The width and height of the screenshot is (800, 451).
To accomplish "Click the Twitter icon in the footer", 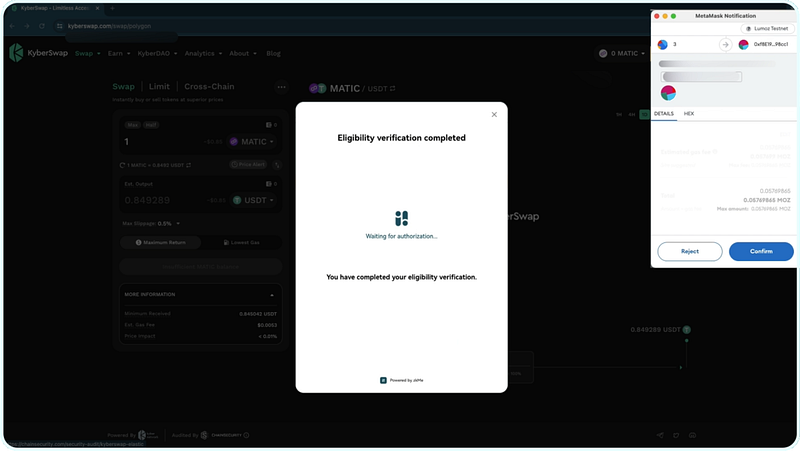I will point(676,435).
